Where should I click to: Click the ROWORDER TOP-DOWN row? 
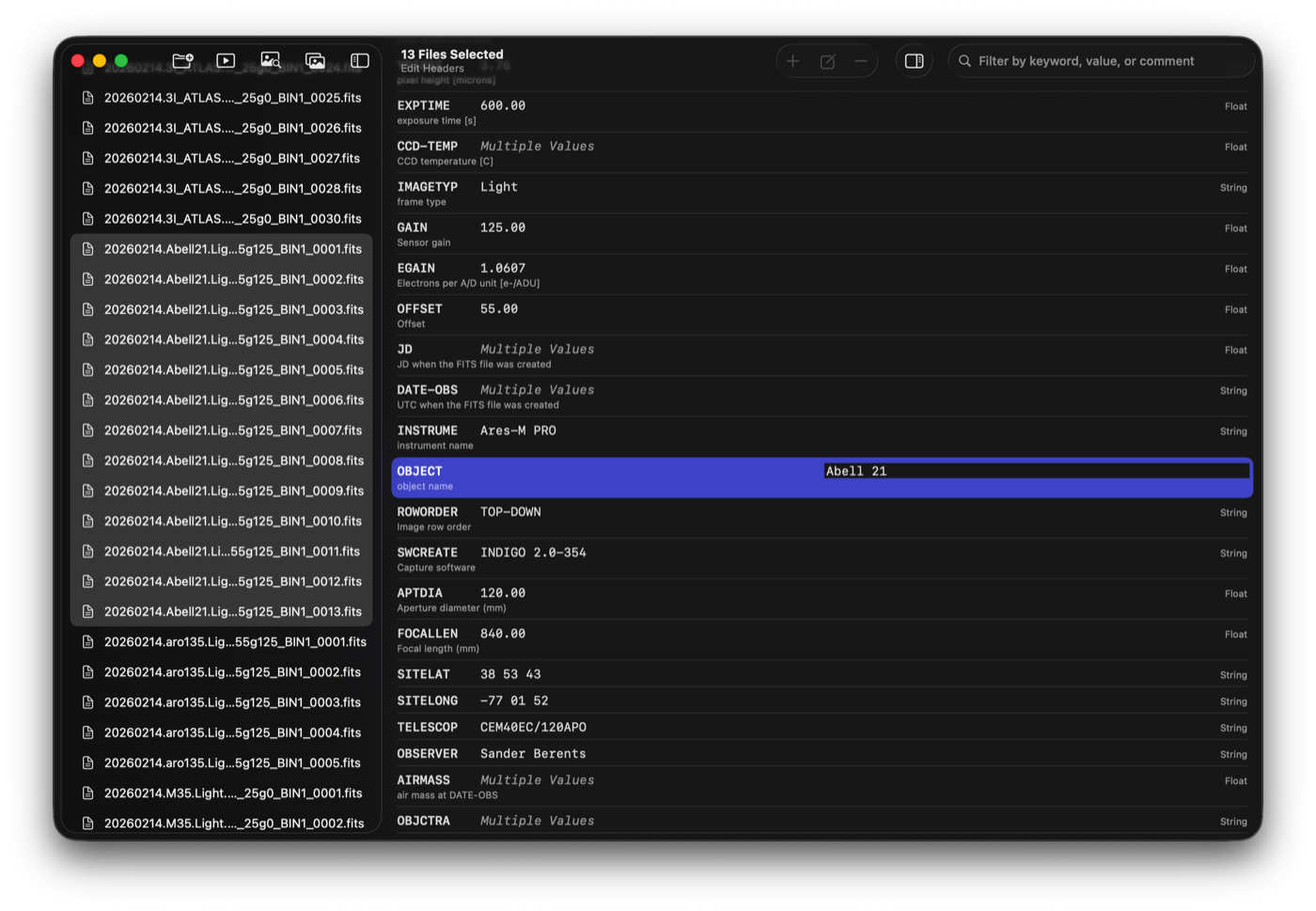[x=822, y=518]
